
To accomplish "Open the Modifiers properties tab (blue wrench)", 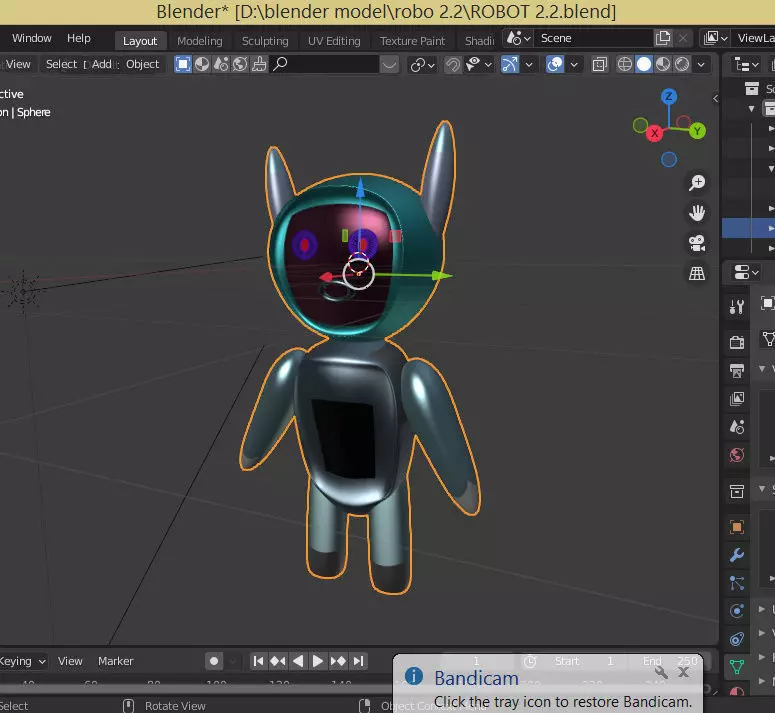I will pos(736,555).
